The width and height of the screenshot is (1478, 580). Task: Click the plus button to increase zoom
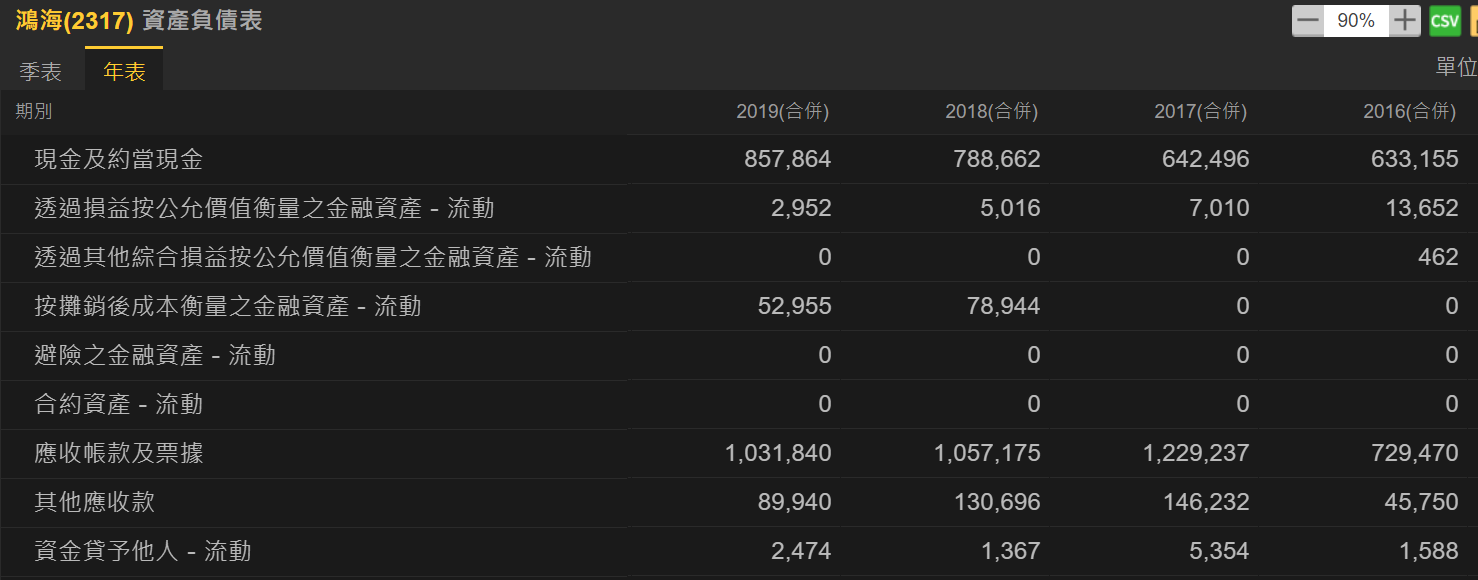(x=1405, y=21)
